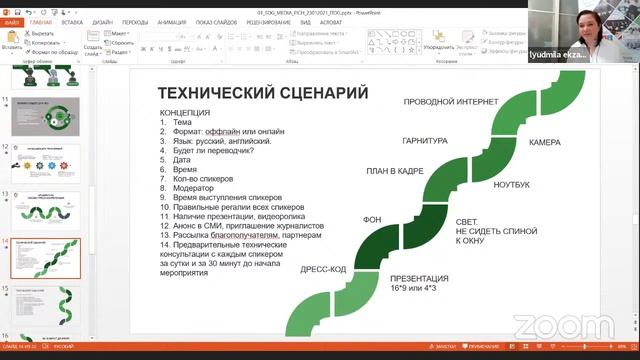This screenshot has width=640, height=360.
Task: Select the star shape in shapes gallery
Action: pos(411,50)
